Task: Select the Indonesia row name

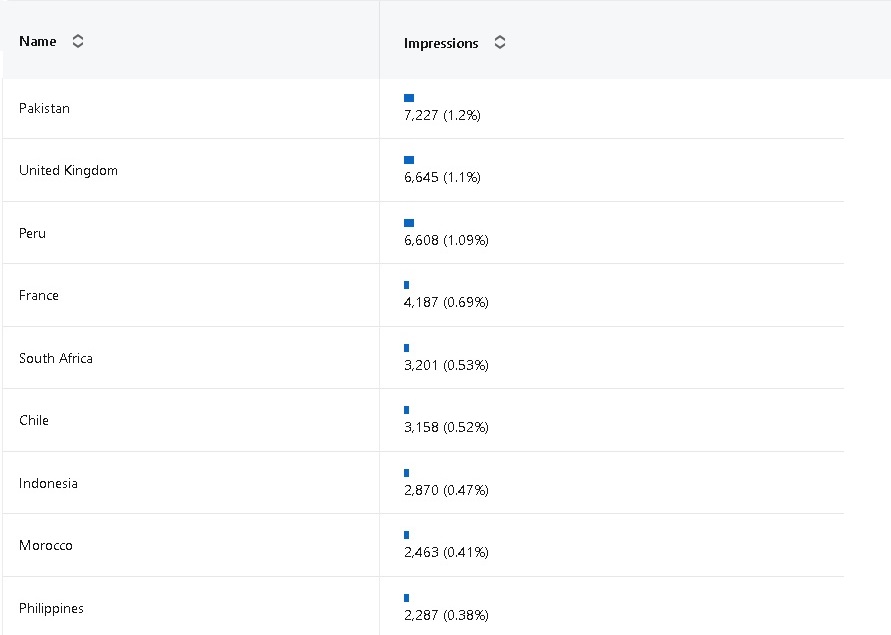Action: pyautogui.click(x=48, y=483)
